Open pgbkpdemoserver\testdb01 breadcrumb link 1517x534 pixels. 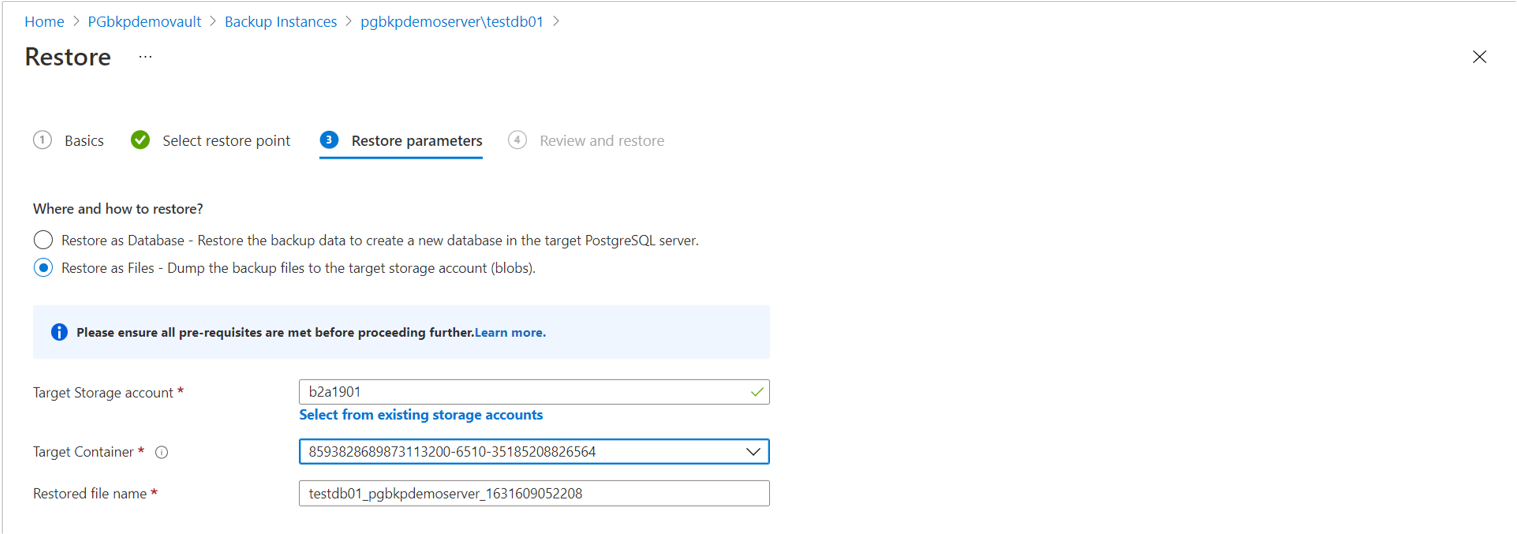[x=452, y=21]
